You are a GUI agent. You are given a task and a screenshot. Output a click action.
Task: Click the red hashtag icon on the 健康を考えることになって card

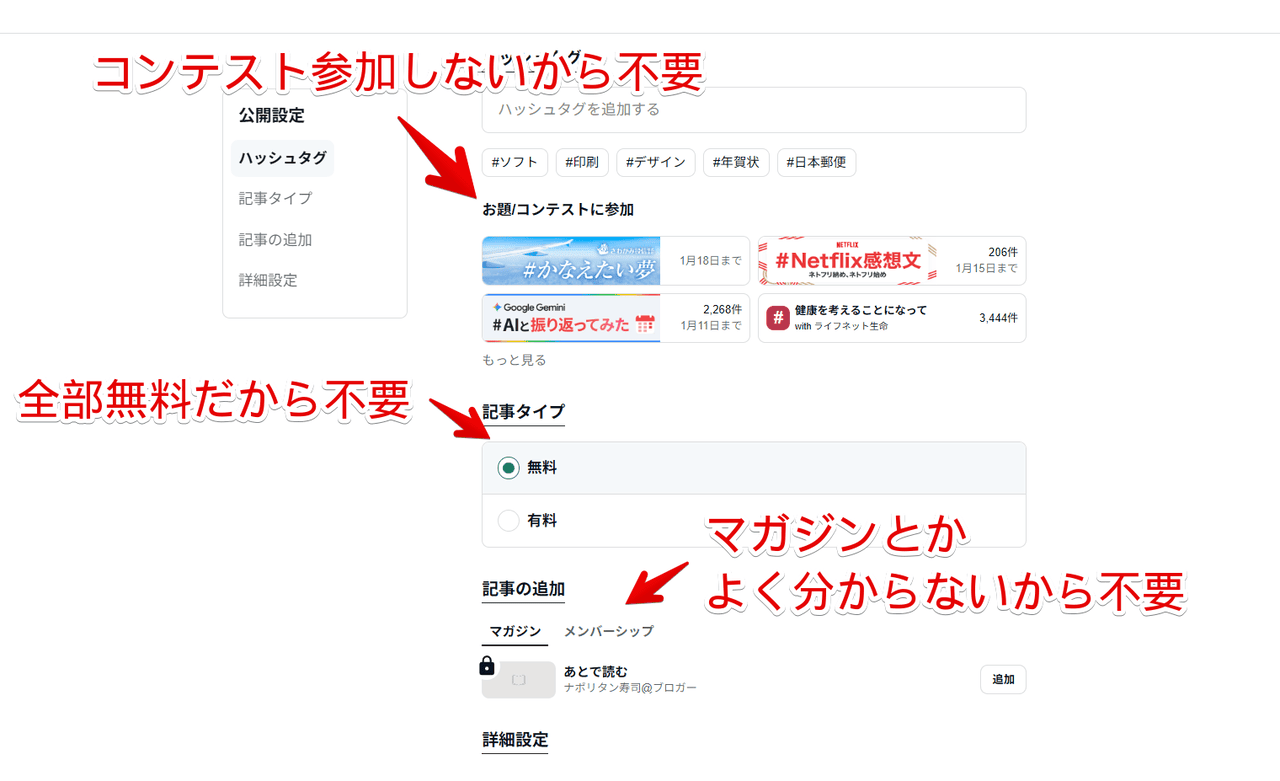[778, 318]
